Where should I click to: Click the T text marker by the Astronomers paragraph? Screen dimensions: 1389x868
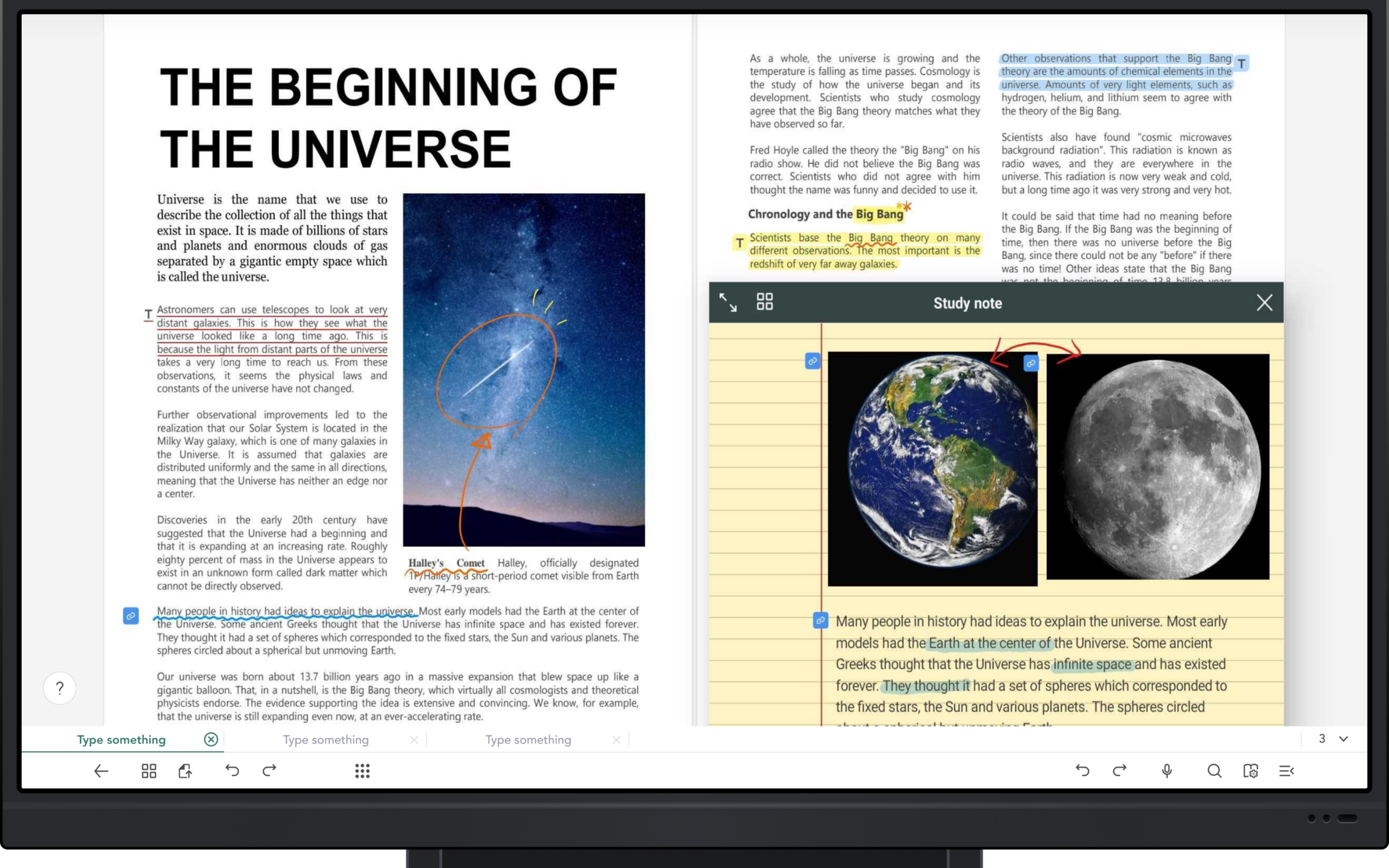coord(148,314)
